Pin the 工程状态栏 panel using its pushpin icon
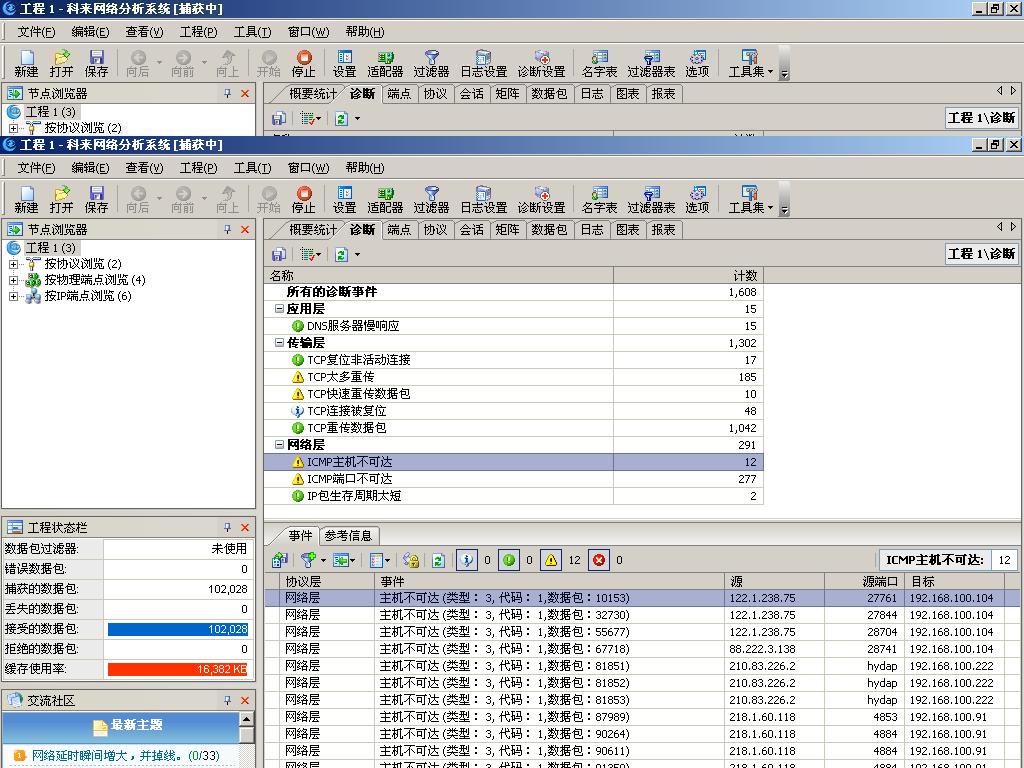Image resolution: width=1024 pixels, height=768 pixels. pyautogui.click(x=228, y=527)
